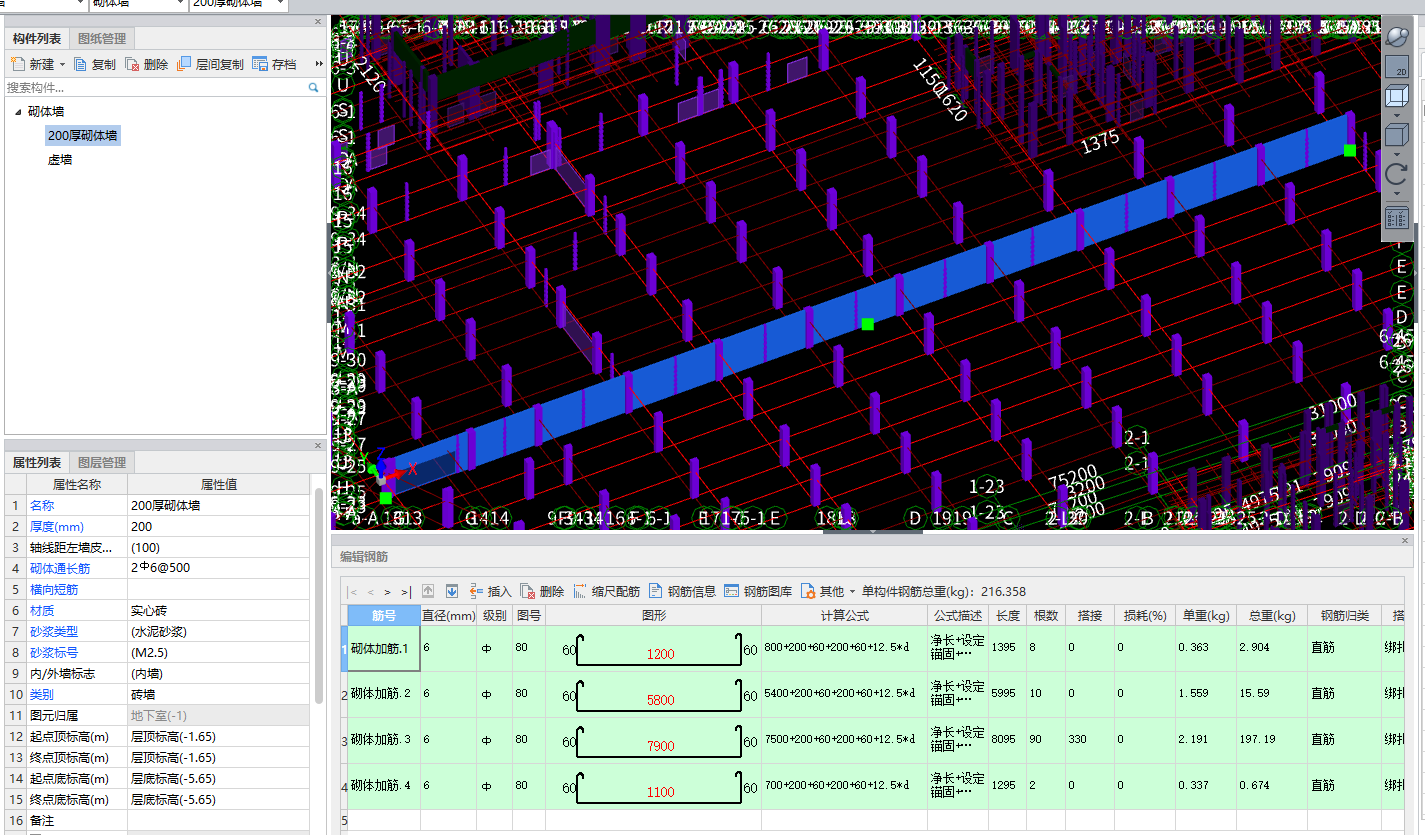Click the 删除 button in rebar editor toolbar

[542, 591]
